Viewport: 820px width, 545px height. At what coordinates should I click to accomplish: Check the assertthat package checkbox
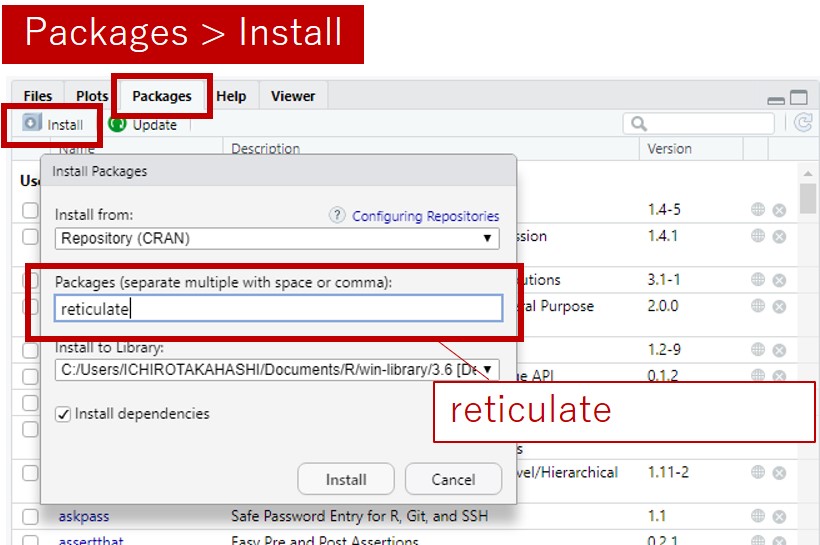31,541
